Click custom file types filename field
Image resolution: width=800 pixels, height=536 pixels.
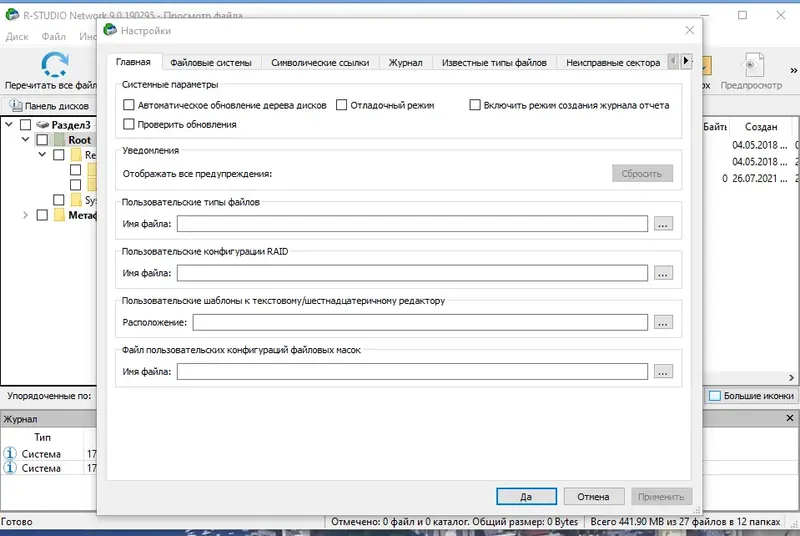click(412, 223)
